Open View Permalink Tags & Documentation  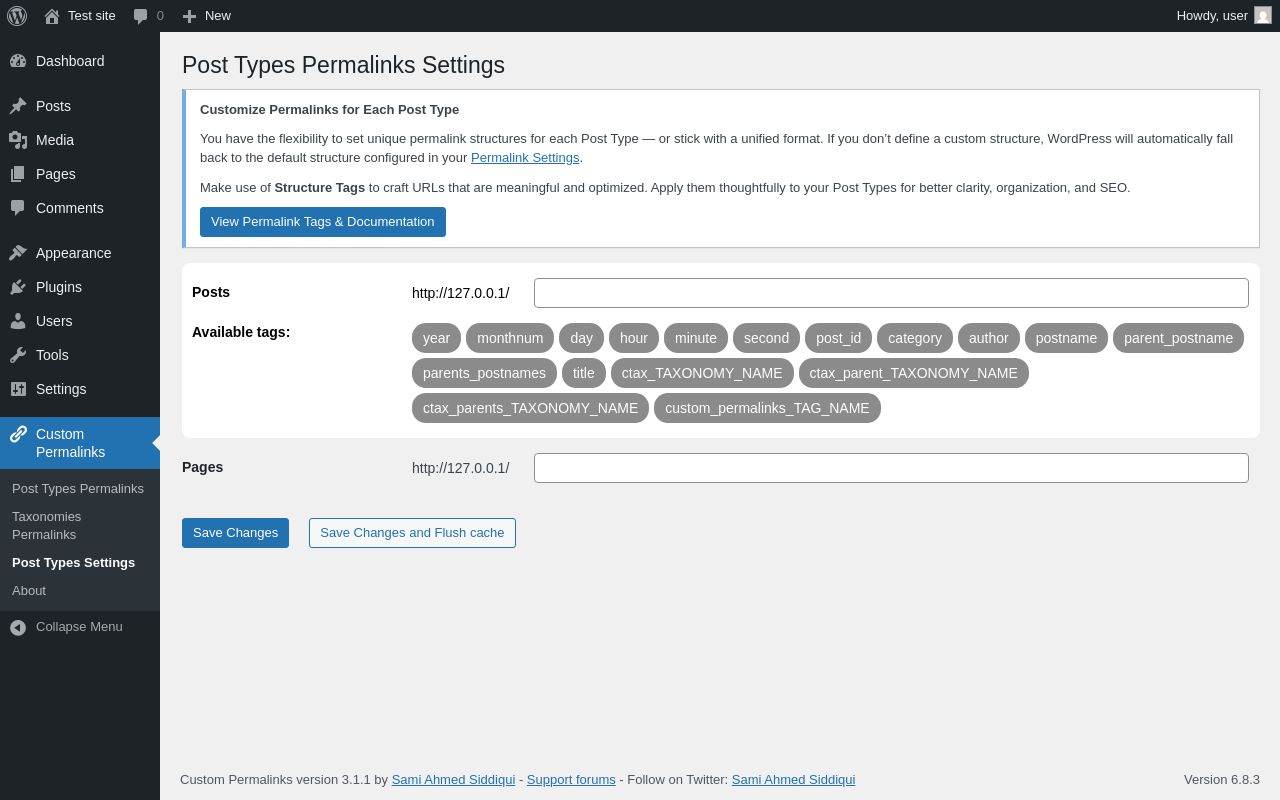pos(322,222)
